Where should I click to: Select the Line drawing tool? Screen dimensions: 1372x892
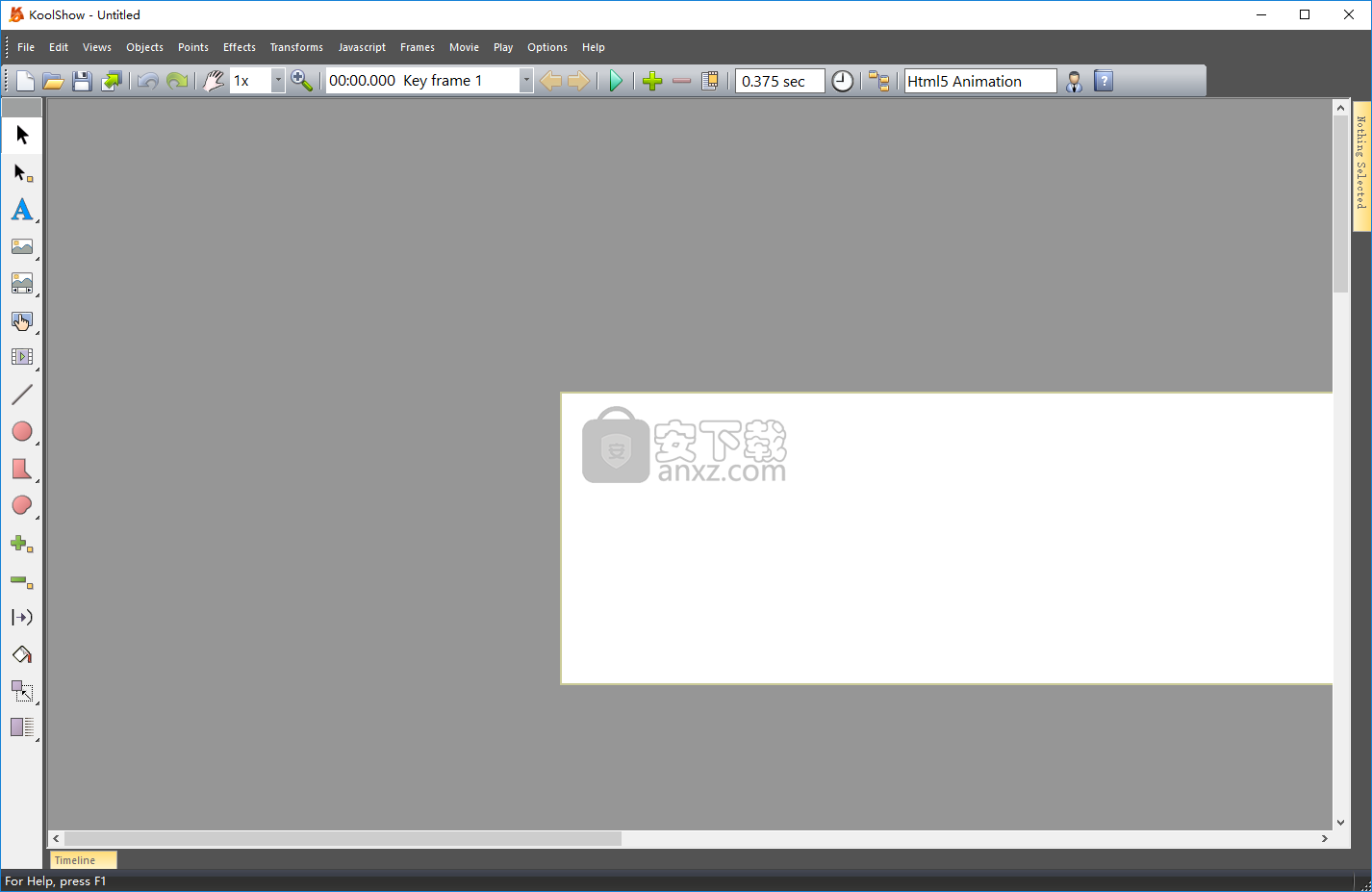click(x=22, y=395)
